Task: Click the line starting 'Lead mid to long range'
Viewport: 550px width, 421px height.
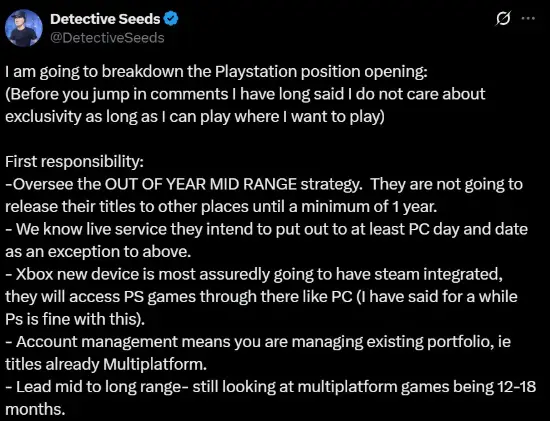Action: (271, 387)
